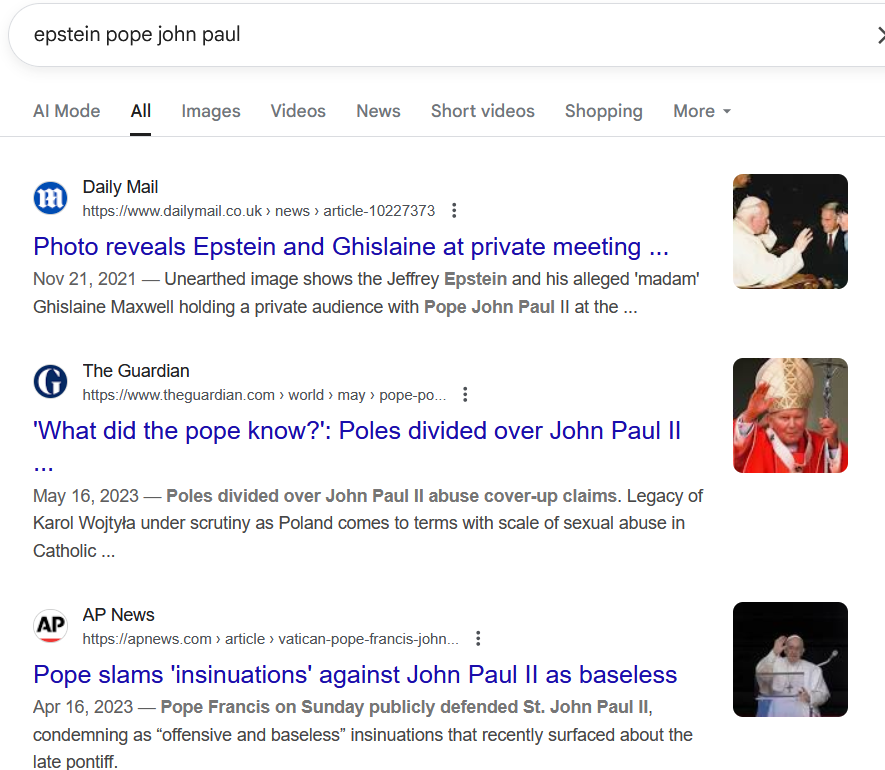
Task: Open 'Photo reveals Epstein and Ghislaine' headline
Action: (351, 247)
